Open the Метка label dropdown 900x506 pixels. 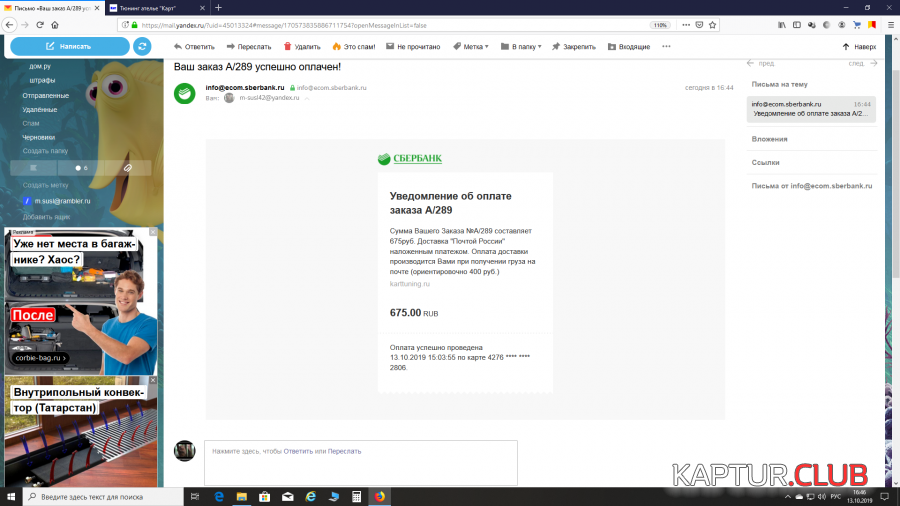pyautogui.click(x=471, y=46)
